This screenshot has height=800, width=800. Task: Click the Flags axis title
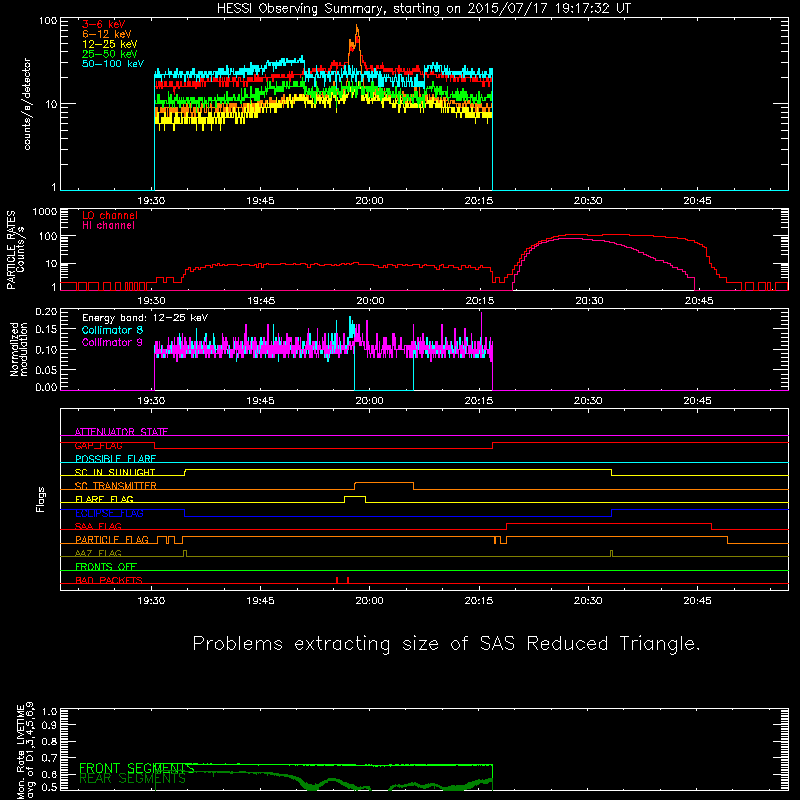click(41, 499)
